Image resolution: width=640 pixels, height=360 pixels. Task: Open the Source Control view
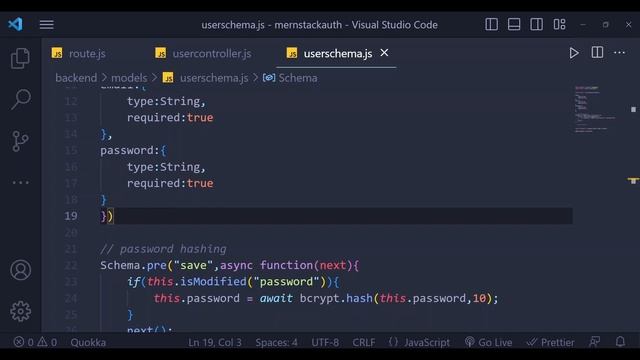click(x=20, y=141)
